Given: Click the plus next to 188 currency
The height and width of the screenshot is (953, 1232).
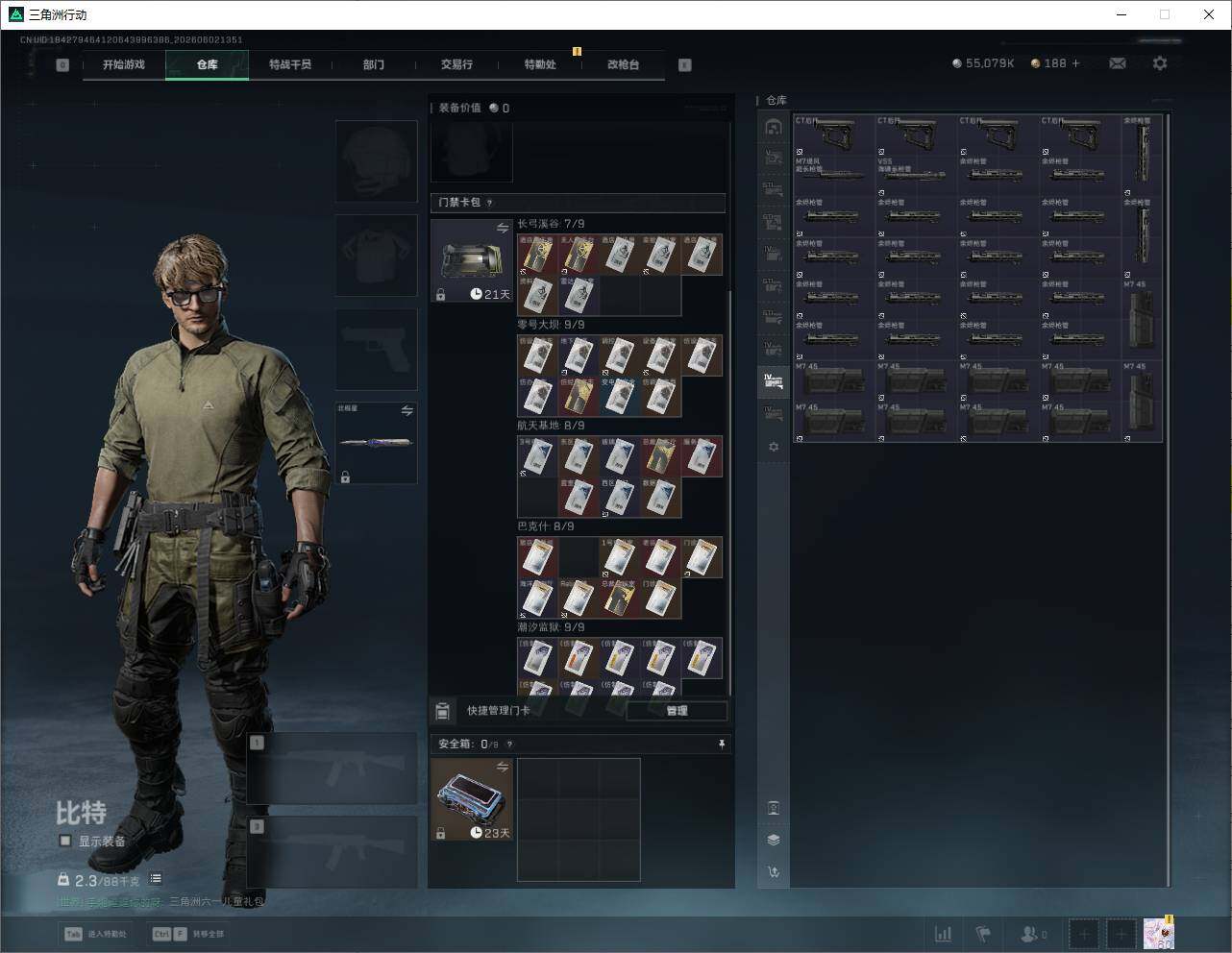Looking at the screenshot, I should click(1075, 63).
